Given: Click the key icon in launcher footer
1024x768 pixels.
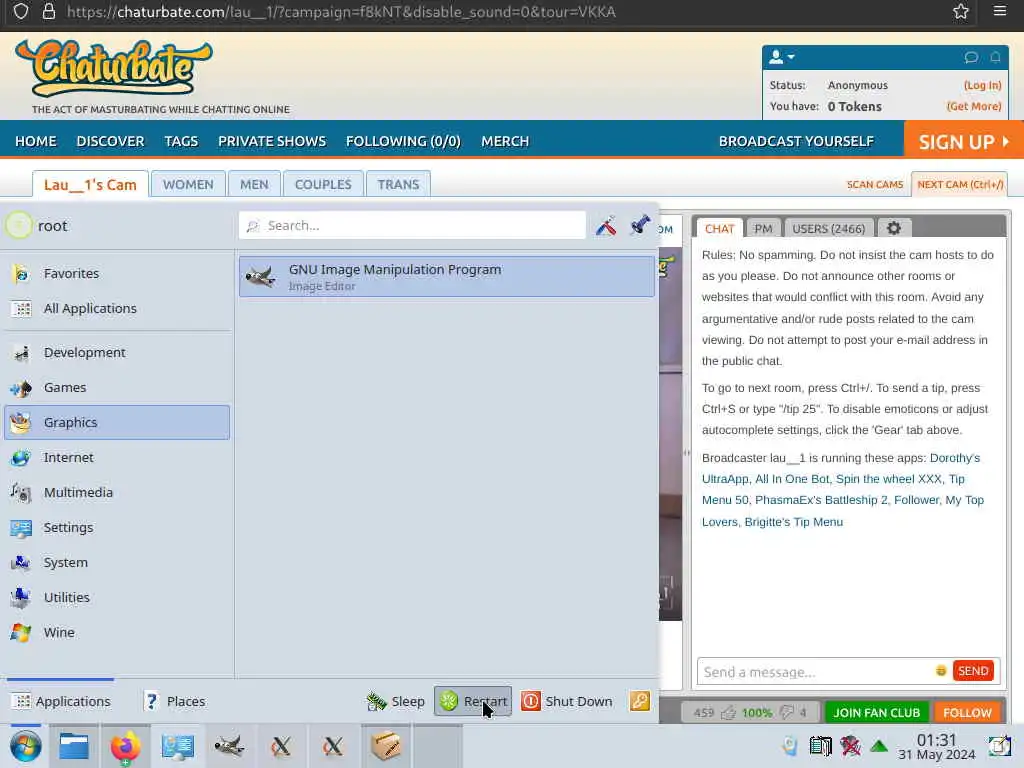Looking at the screenshot, I should 639,701.
